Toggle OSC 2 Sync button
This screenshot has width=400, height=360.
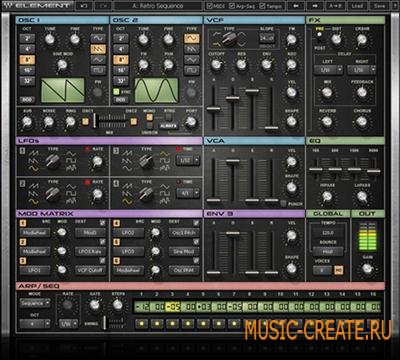point(116,92)
